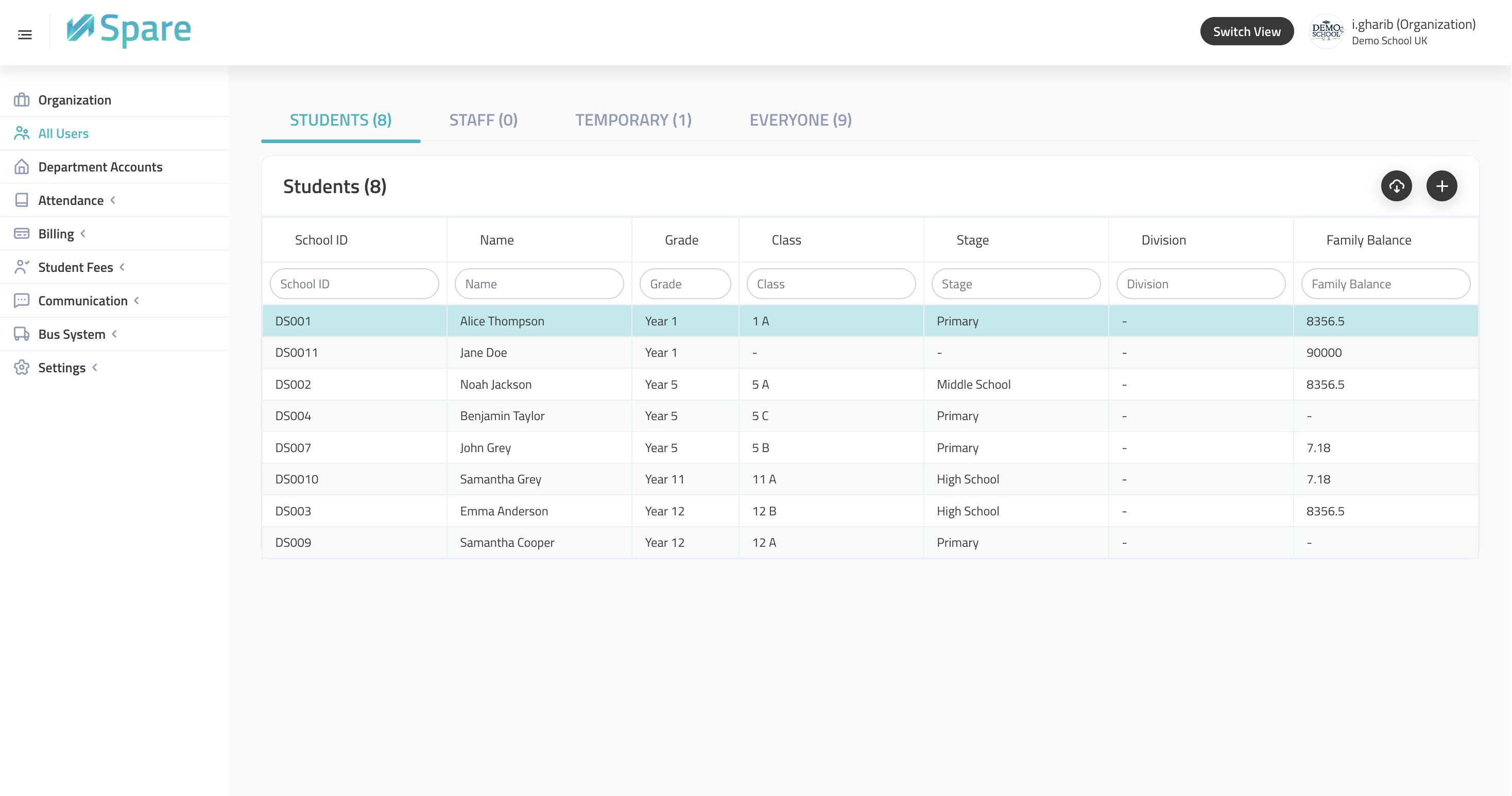Focus the Class filter field
This screenshot has width=1512, height=796.
click(x=831, y=284)
